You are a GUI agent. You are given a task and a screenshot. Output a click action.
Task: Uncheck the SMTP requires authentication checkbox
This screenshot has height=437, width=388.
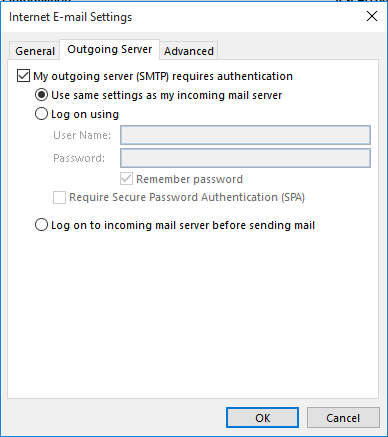pyautogui.click(x=23, y=76)
